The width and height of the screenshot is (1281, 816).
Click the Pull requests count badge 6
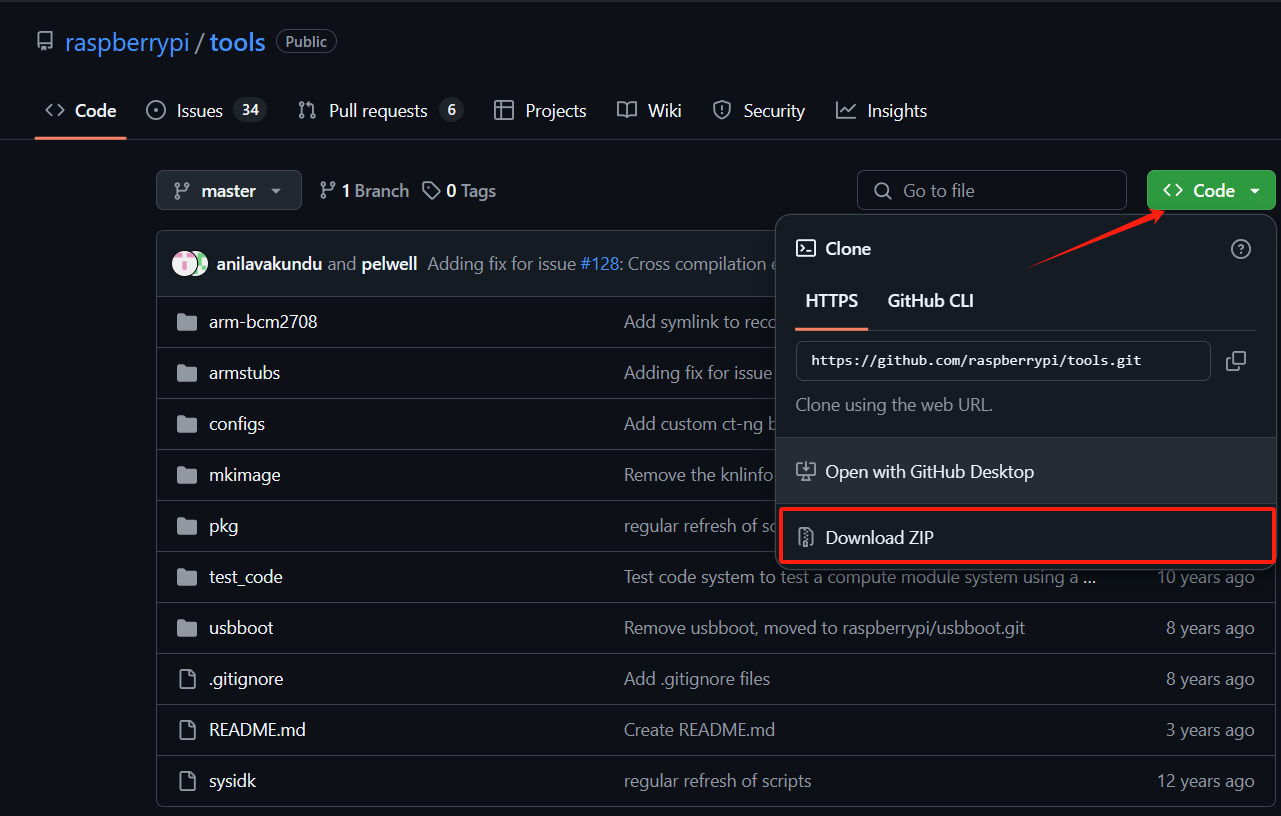coord(451,110)
